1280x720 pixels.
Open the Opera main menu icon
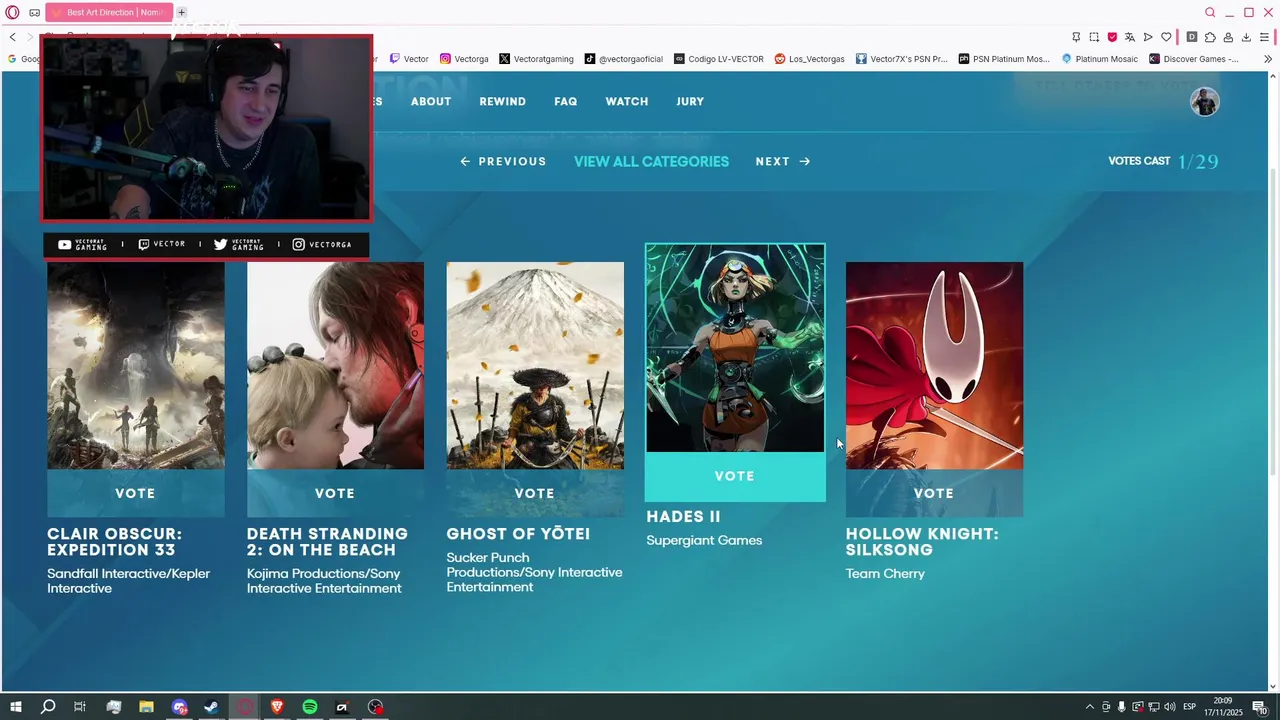point(12,13)
